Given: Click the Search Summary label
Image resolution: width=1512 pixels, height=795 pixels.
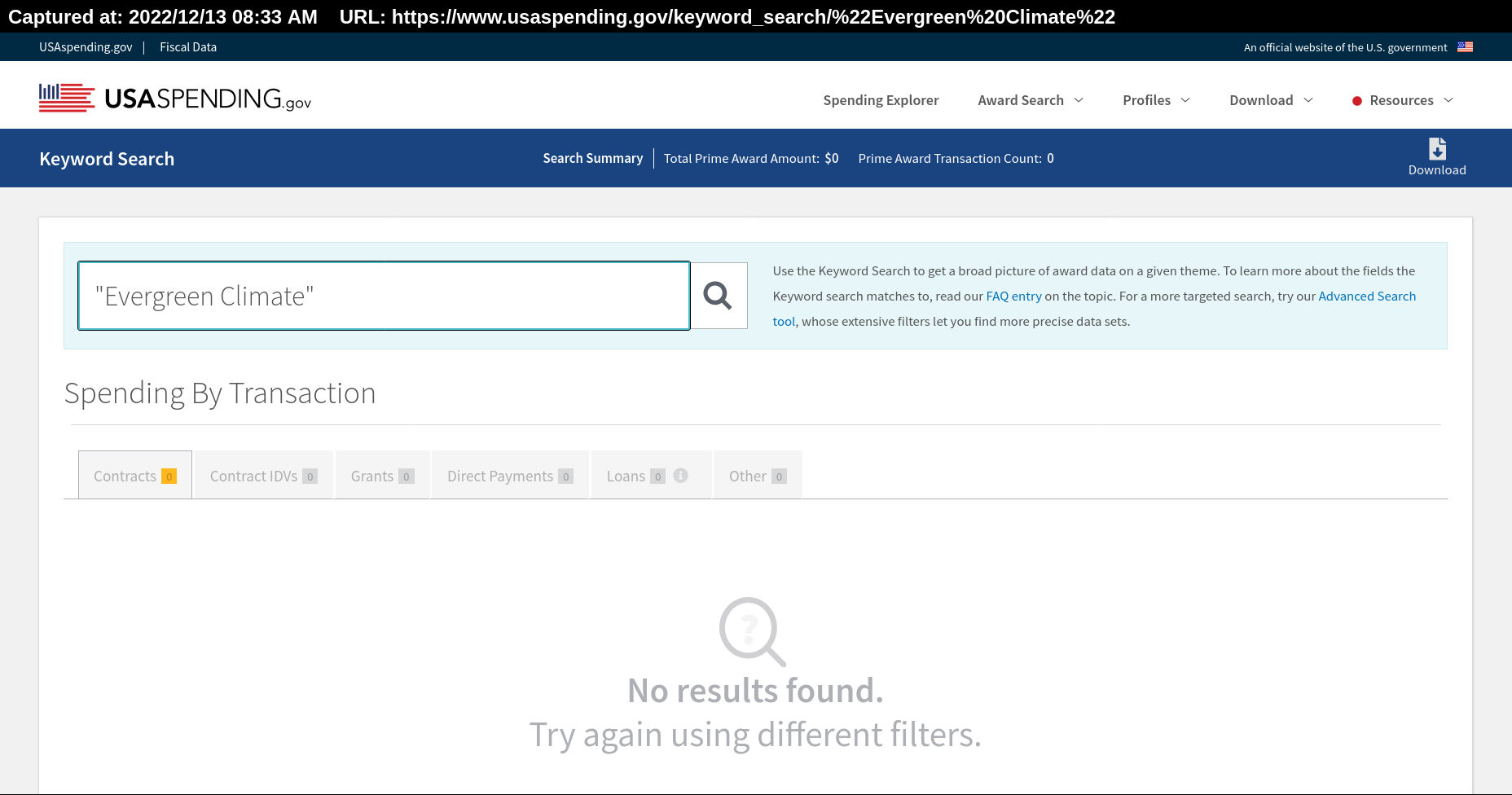Looking at the screenshot, I should point(593,158).
